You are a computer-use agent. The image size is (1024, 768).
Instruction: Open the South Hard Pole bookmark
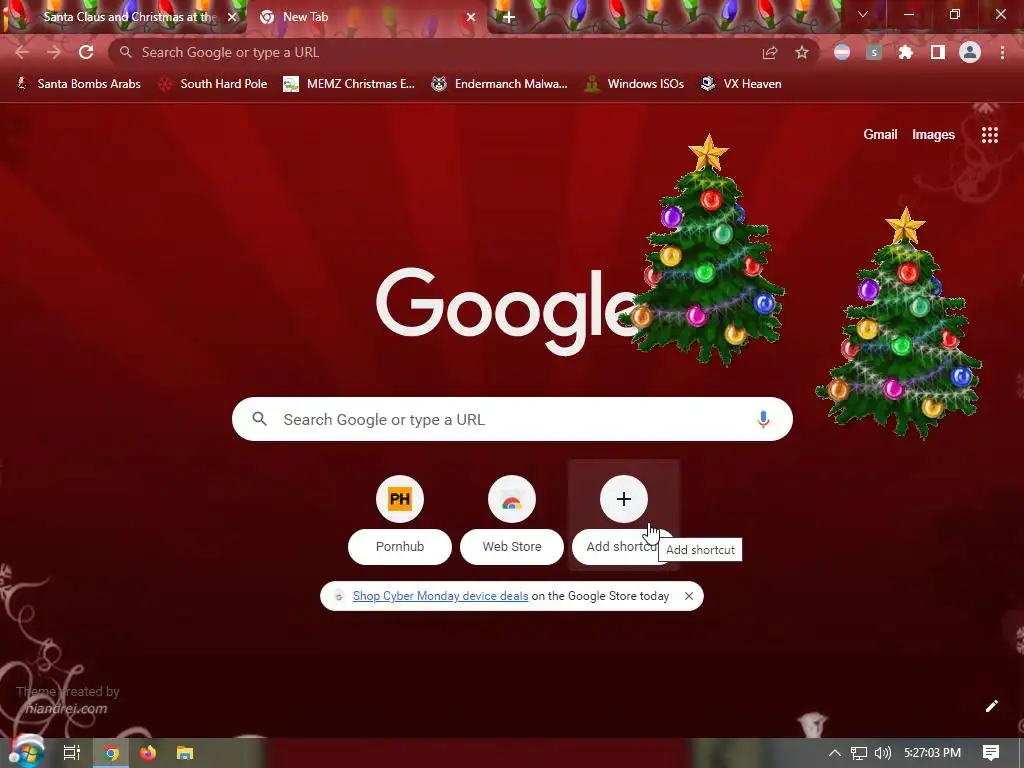click(214, 84)
